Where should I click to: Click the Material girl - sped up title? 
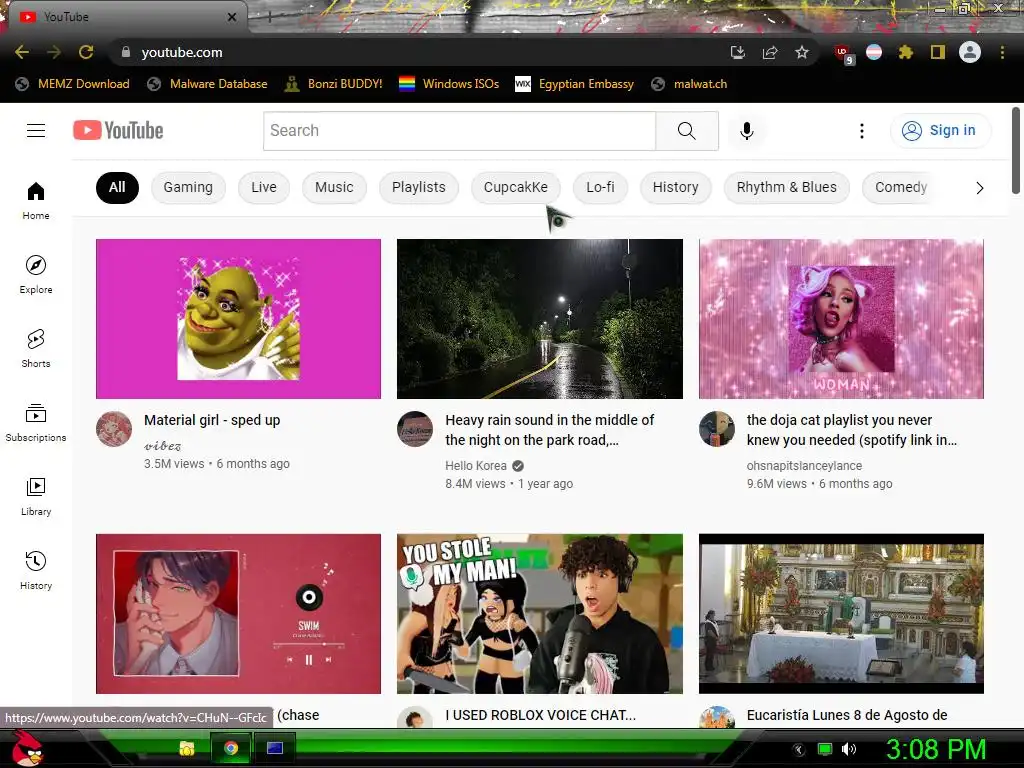click(212, 420)
